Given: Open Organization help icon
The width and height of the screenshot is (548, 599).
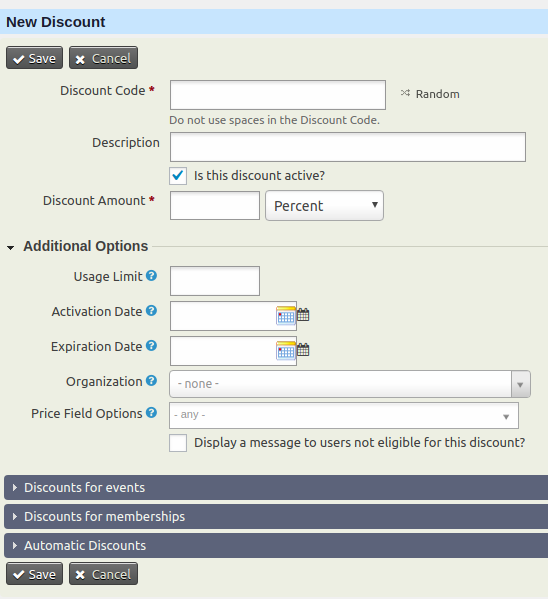Looking at the screenshot, I should (152, 380).
